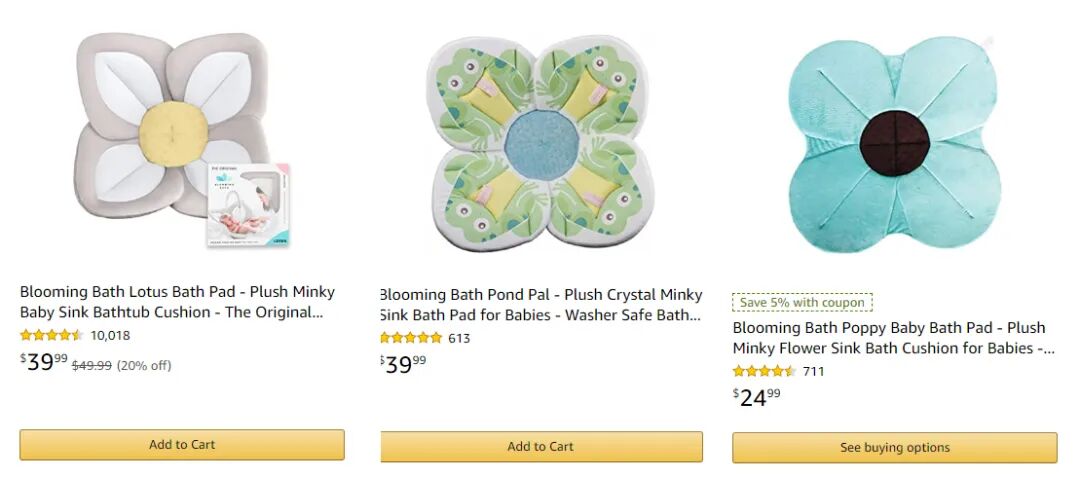
Task: Add the Pond Pal bath pad to cart
Action: [x=541, y=447]
